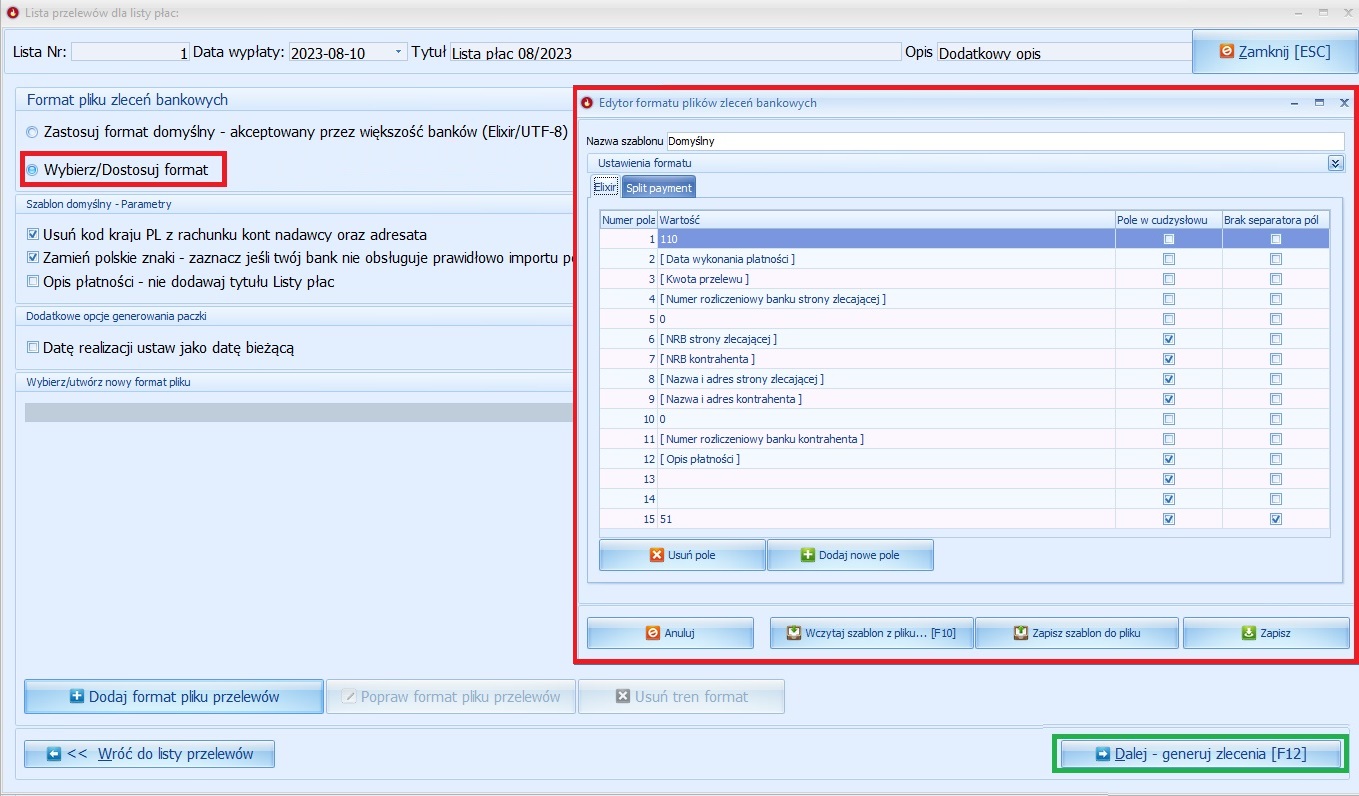
Task: Click the Anuluj button icon
Action: 653,633
